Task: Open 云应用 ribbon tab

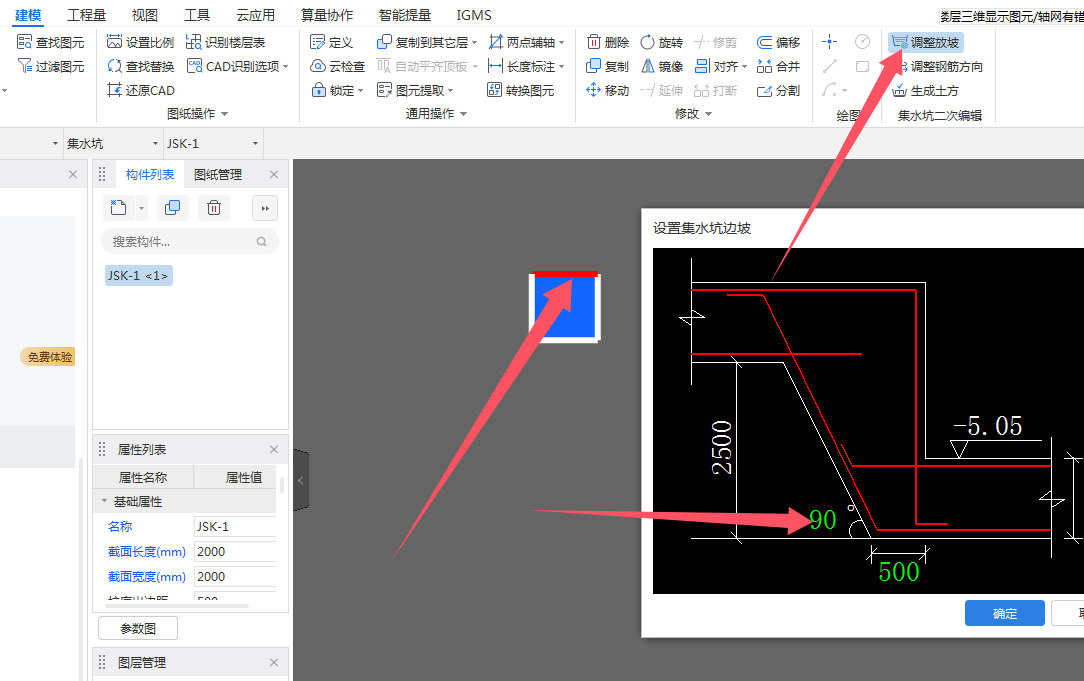Action: tap(256, 15)
